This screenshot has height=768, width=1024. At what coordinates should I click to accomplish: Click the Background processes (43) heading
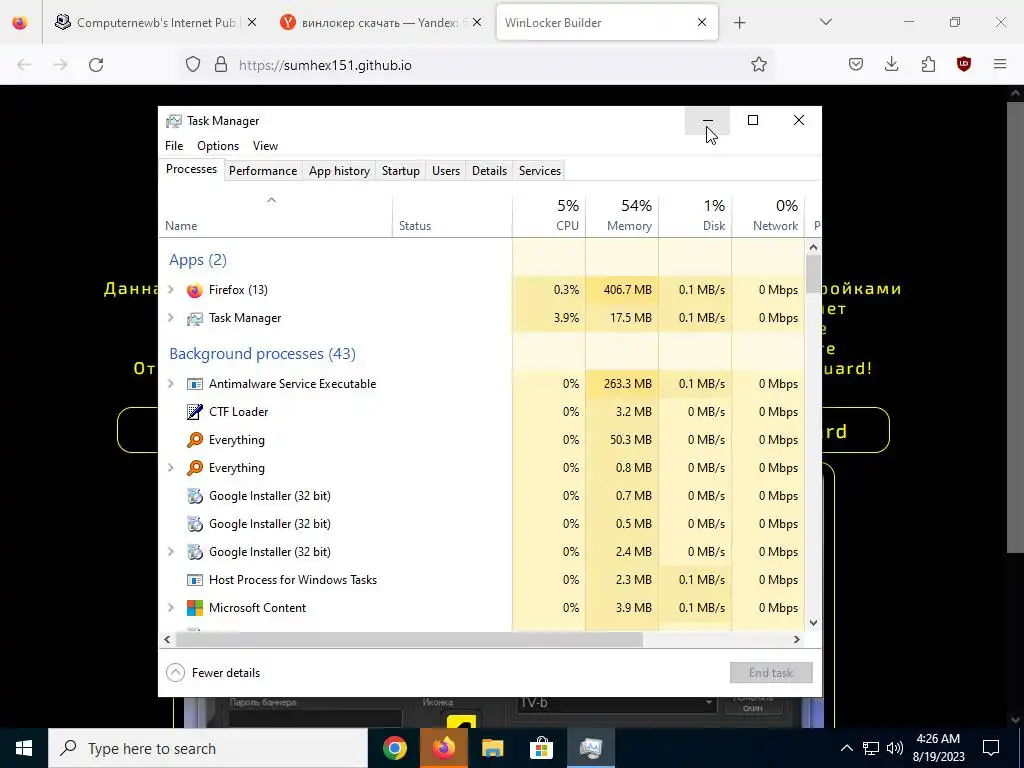tap(263, 354)
